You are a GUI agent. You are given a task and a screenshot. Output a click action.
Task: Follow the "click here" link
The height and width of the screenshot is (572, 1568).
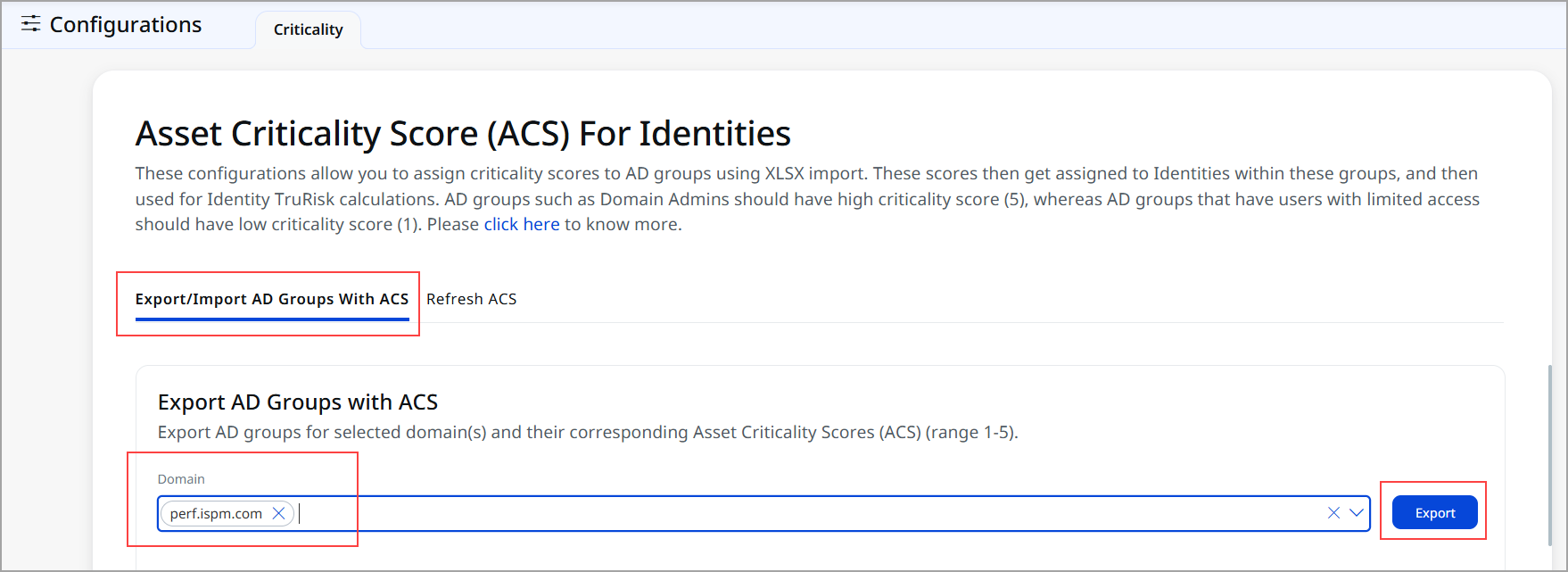522,225
